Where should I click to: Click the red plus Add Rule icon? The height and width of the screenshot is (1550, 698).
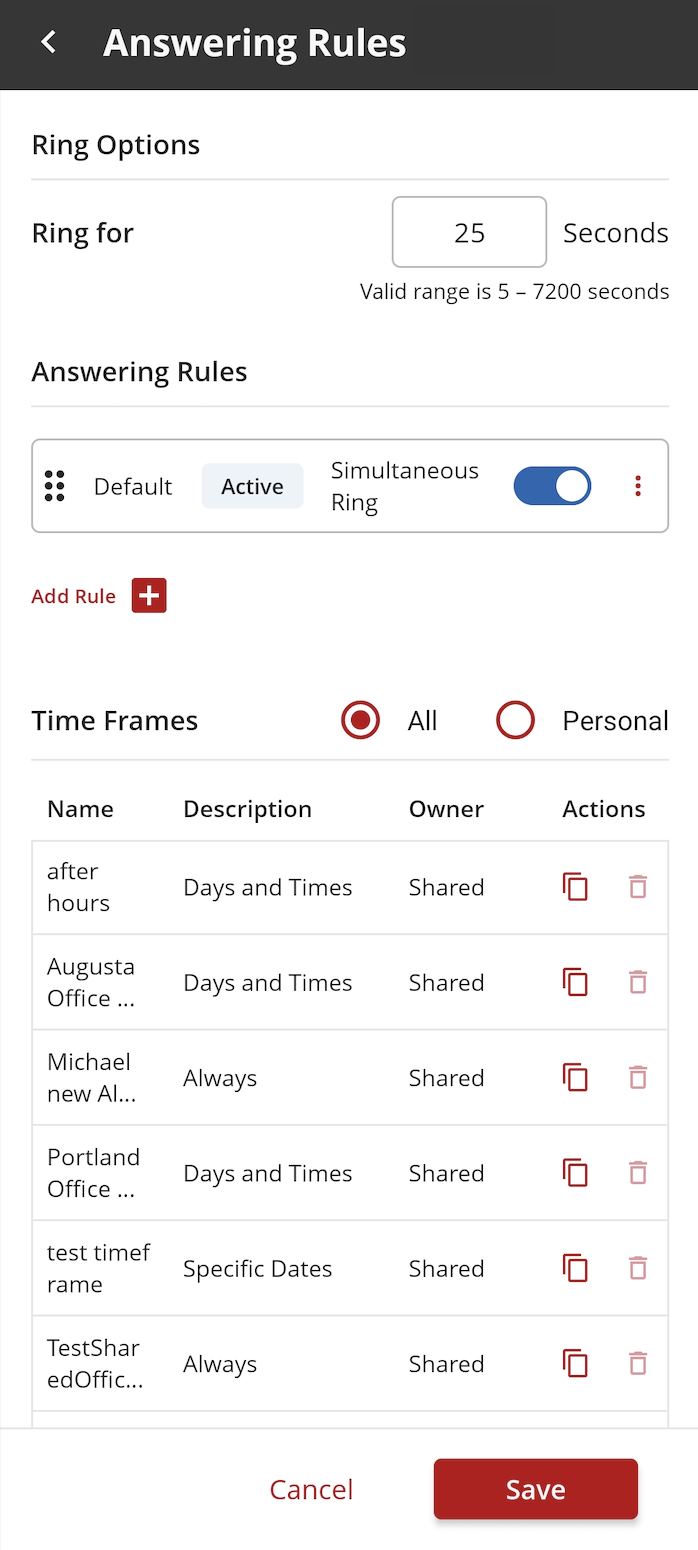tap(149, 596)
